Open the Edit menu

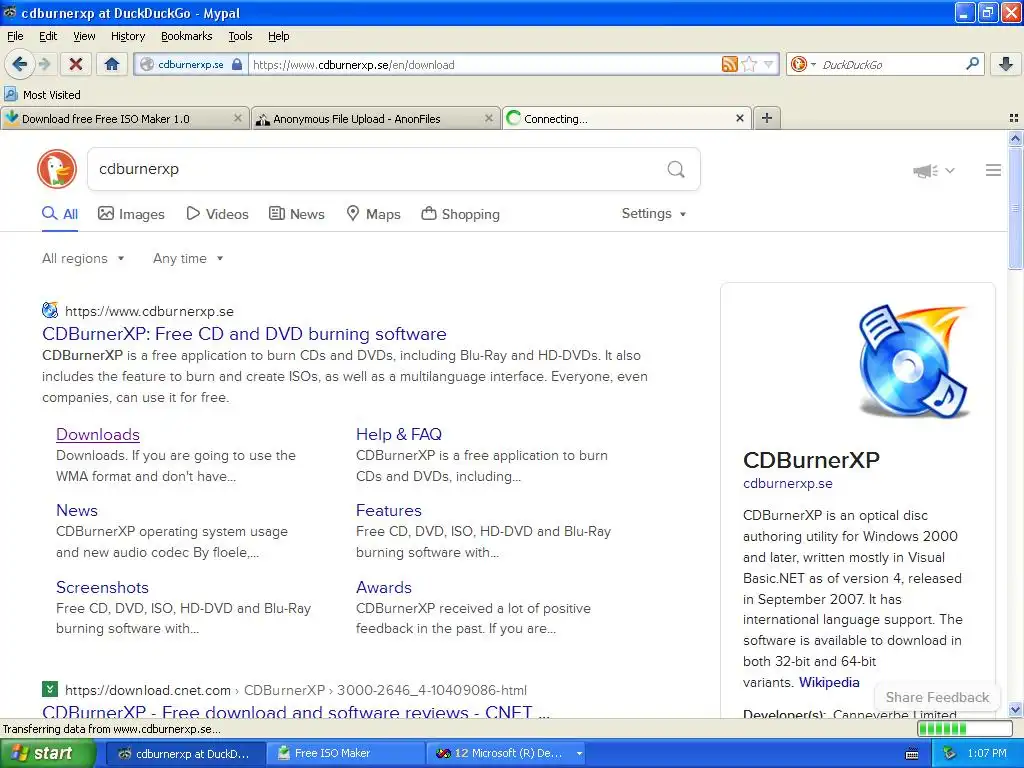coord(48,36)
